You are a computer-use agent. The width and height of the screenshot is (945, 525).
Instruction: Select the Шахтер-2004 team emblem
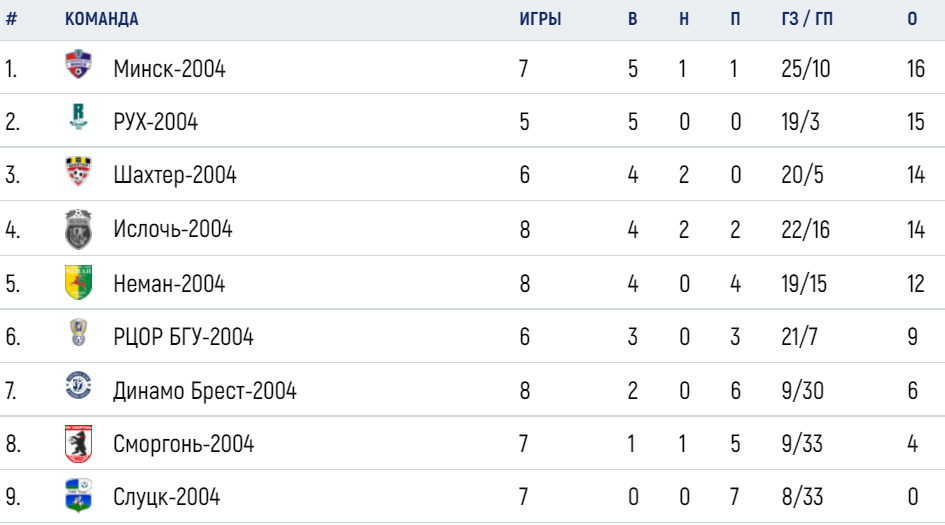click(x=78, y=171)
